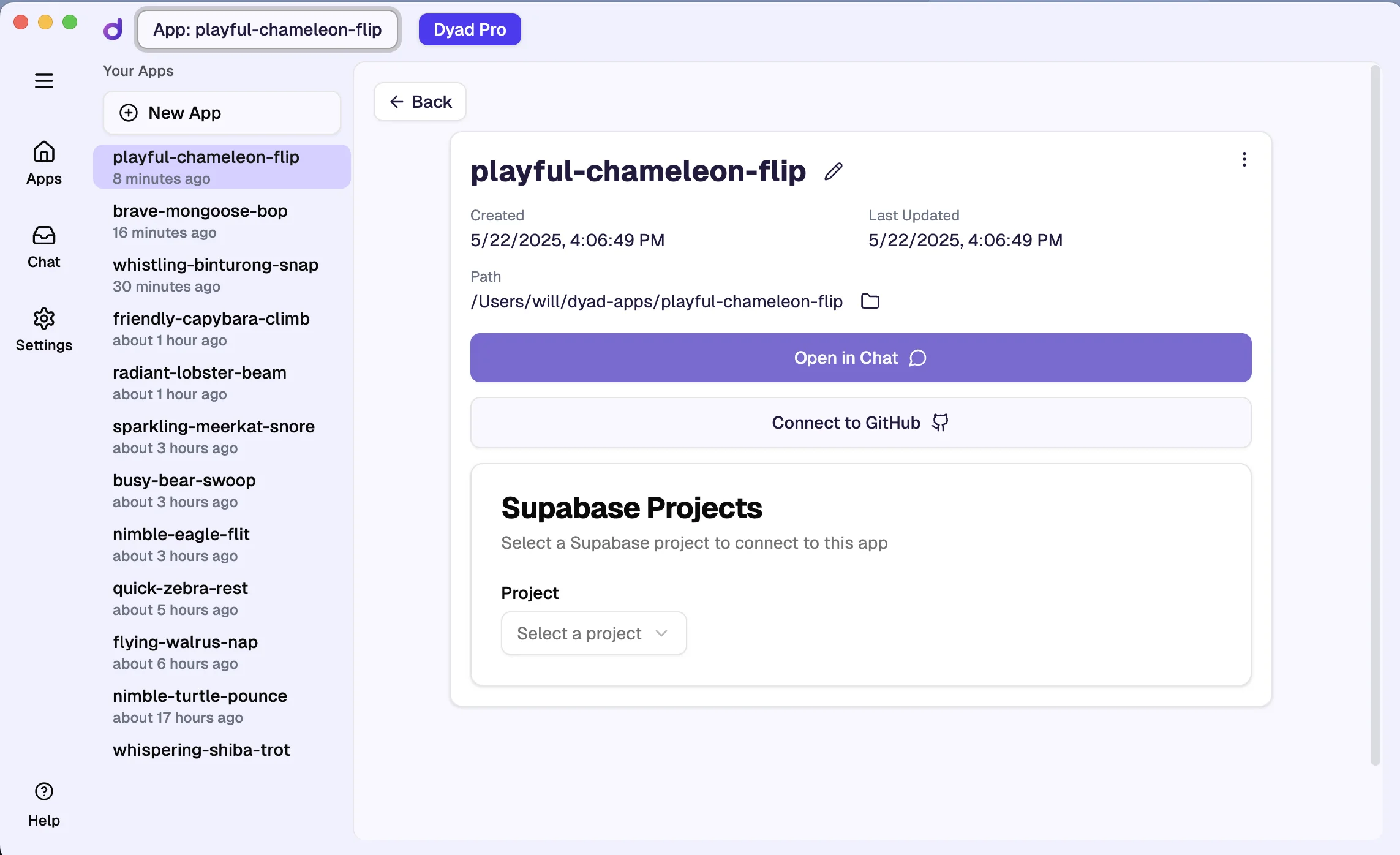The width and height of the screenshot is (1400, 855).
Task: Open the app folder via folder icon
Action: 870,301
